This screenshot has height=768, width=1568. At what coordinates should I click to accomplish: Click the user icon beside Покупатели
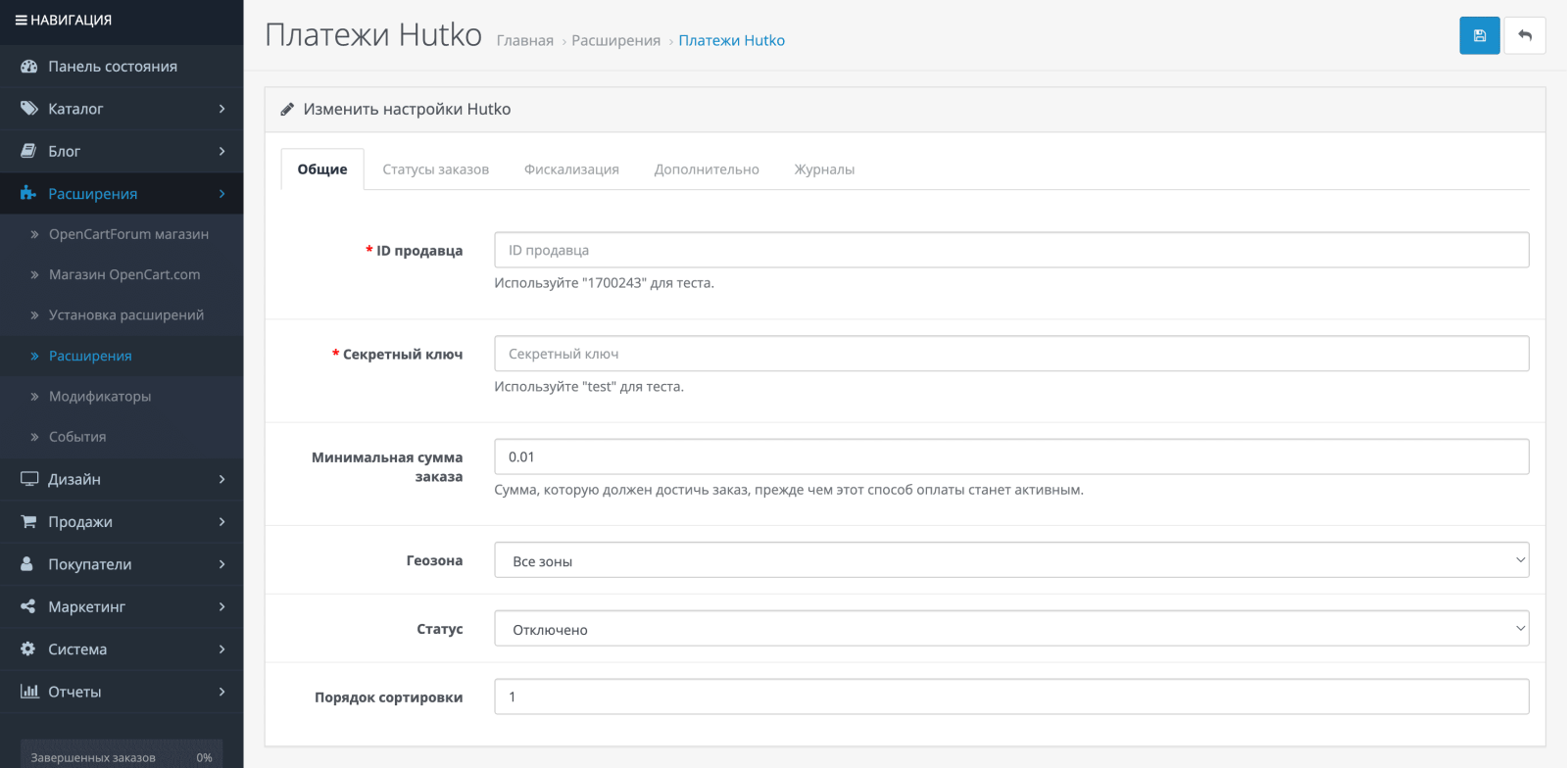pos(27,563)
